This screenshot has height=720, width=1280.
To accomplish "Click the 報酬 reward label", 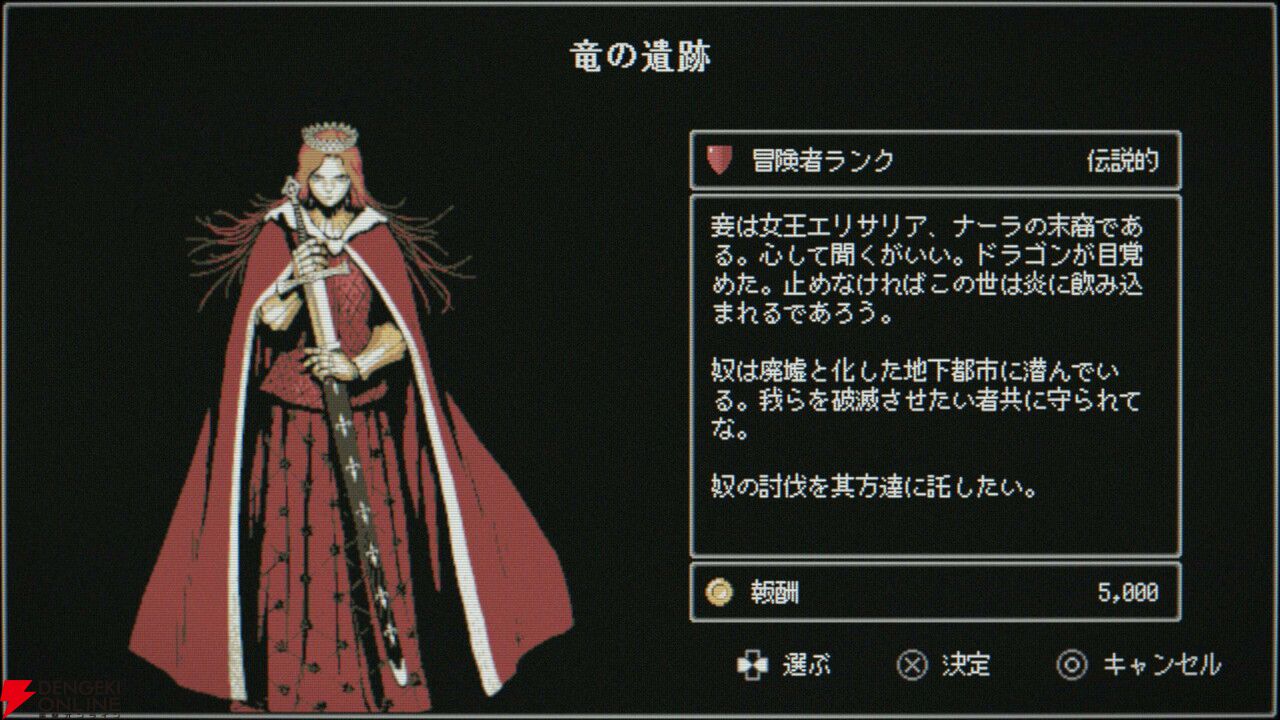I will click(775, 593).
